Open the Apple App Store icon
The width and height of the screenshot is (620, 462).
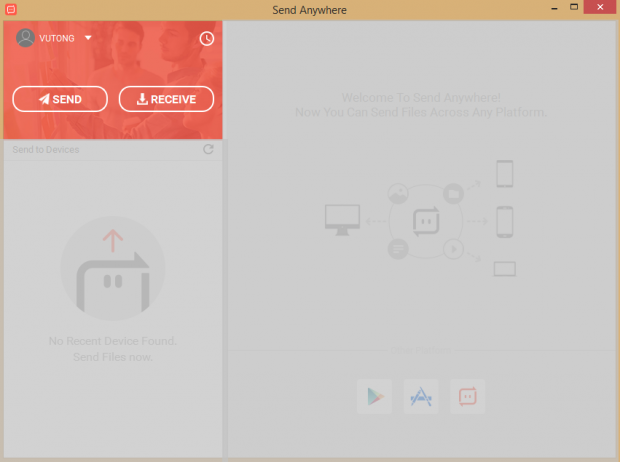421,396
